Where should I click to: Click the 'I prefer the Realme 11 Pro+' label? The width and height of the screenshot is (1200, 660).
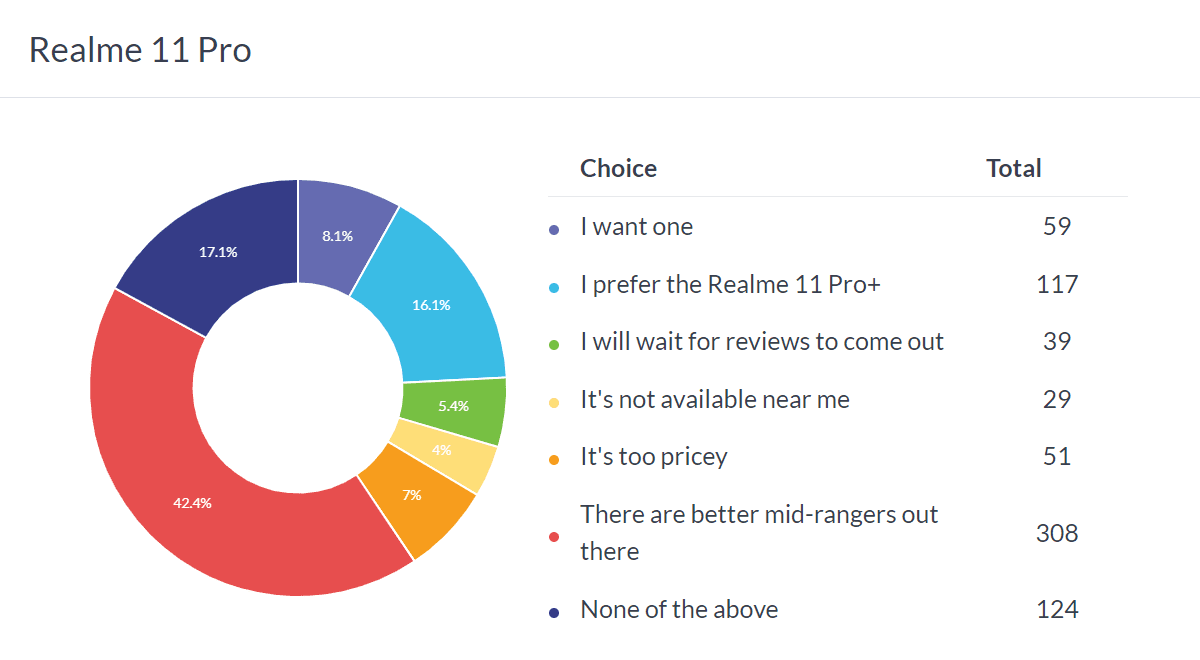pyautogui.click(x=730, y=285)
